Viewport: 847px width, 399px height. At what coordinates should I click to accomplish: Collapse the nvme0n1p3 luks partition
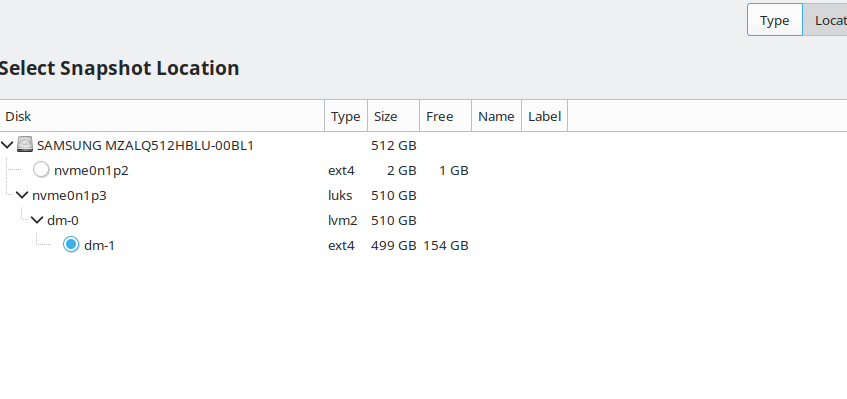[x=22, y=195]
